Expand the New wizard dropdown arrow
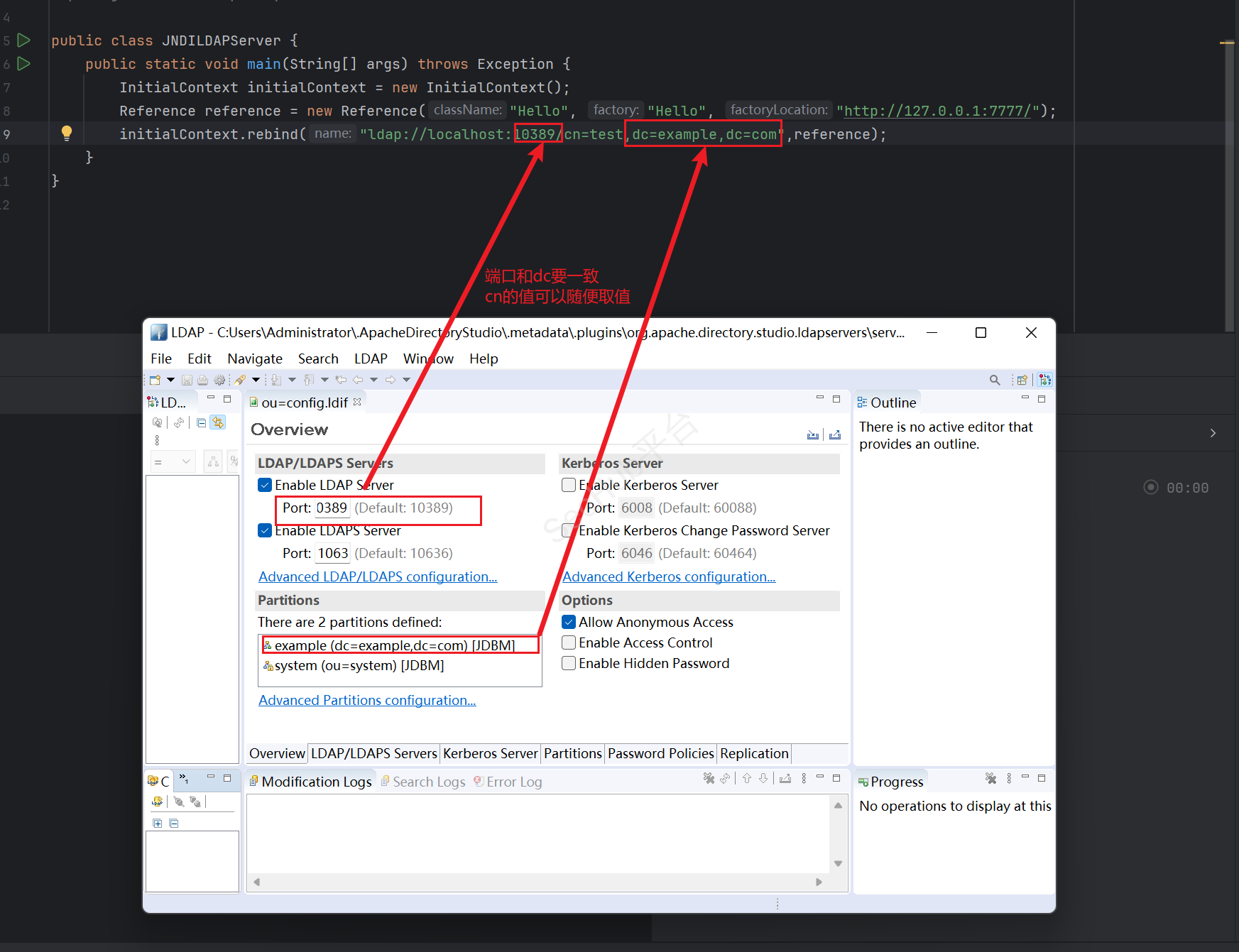Screen dimensions: 1239x952 170,380
